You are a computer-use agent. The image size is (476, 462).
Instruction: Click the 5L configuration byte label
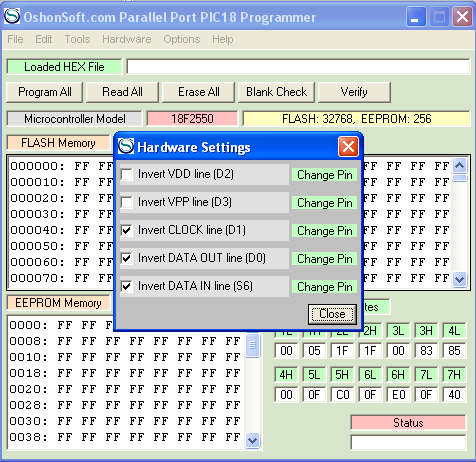click(x=314, y=375)
